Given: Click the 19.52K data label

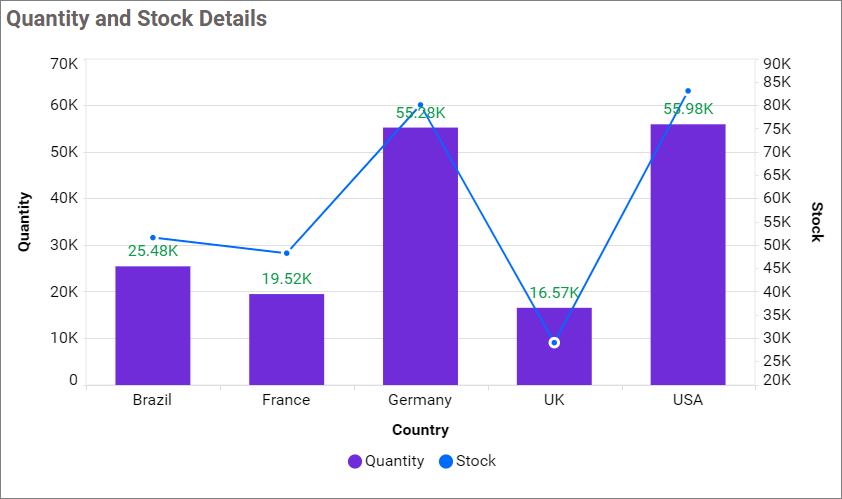Looking at the screenshot, I should click(x=287, y=279).
